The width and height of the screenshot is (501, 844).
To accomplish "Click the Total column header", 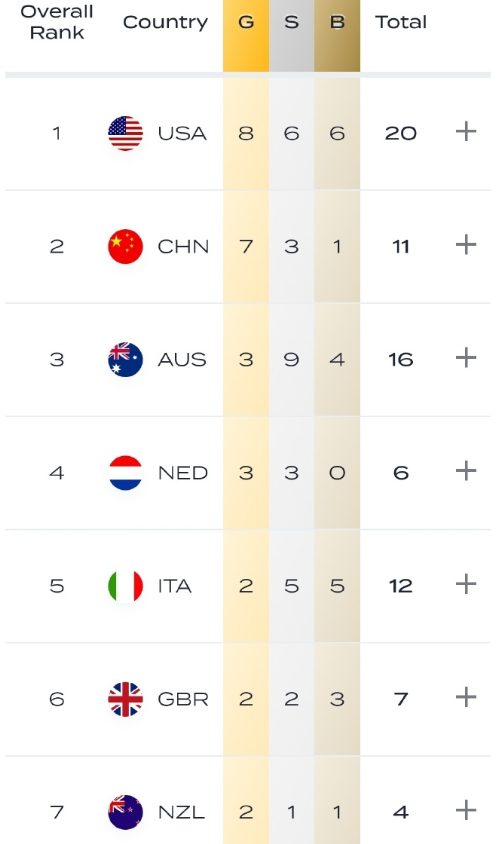I will [401, 22].
